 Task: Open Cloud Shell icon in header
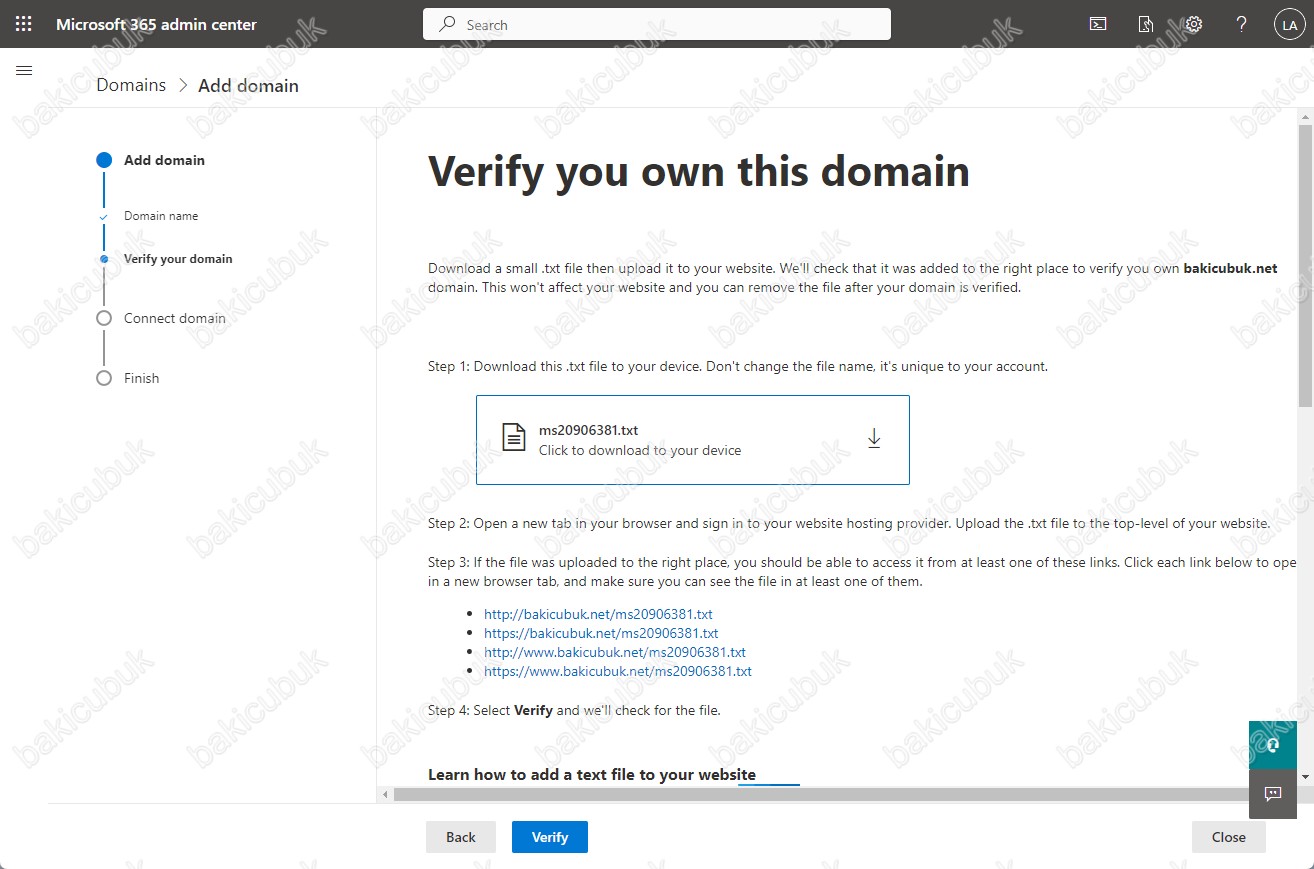[1098, 25]
